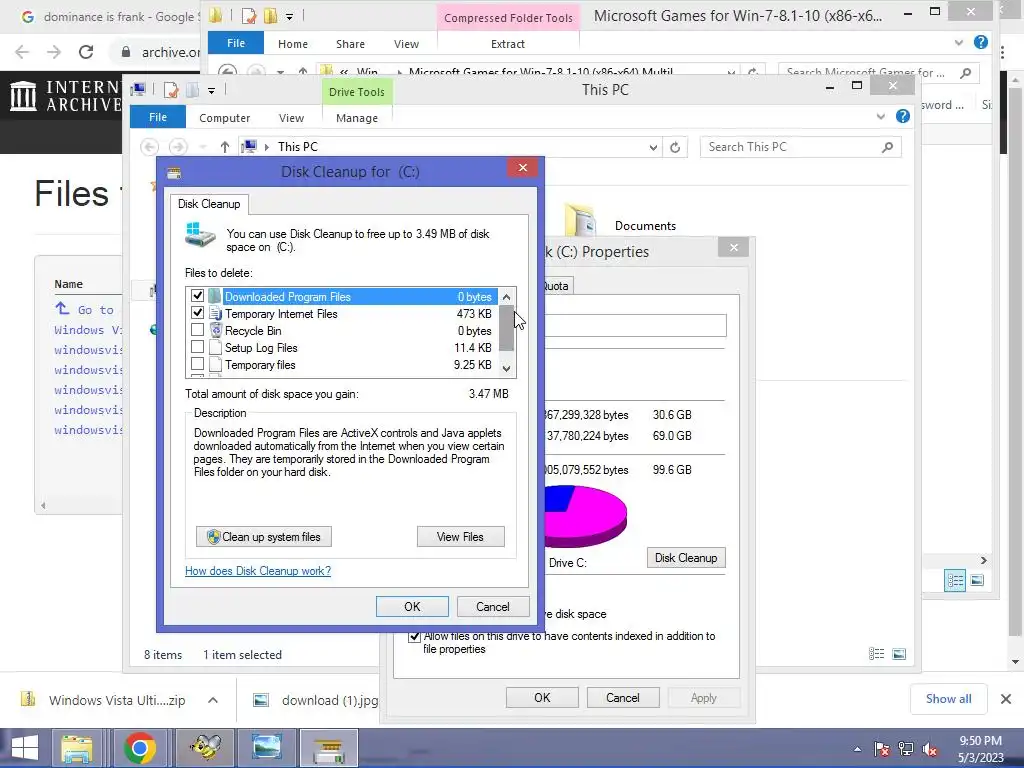Expand the This PC ribbon chevron
The height and width of the screenshot is (768, 1024).
tap(880, 116)
